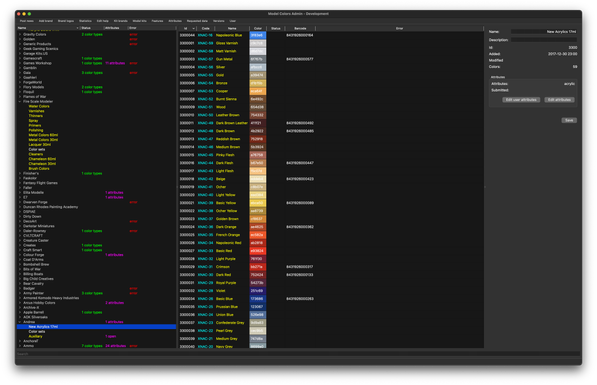The width and height of the screenshot is (597, 385).
Task: Select the New Acrylics 17ml range
Action: (x=96, y=327)
